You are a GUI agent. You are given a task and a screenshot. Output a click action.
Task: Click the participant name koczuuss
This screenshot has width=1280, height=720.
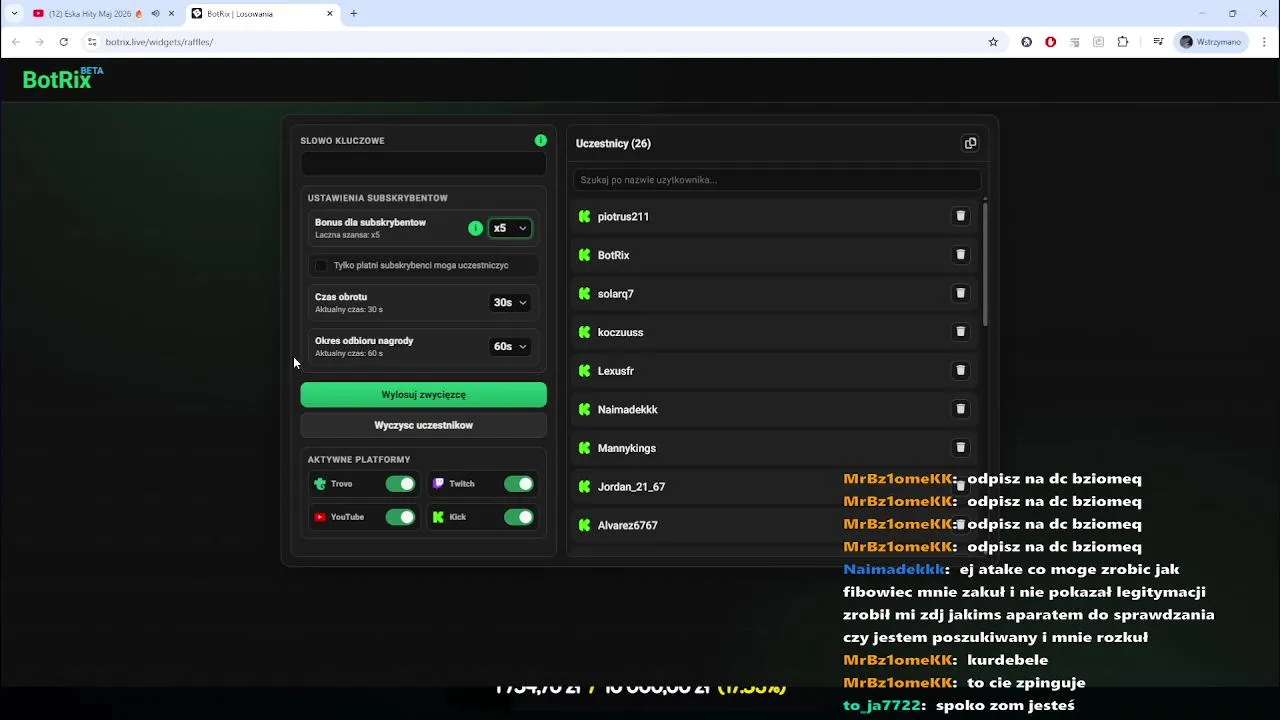coord(620,332)
